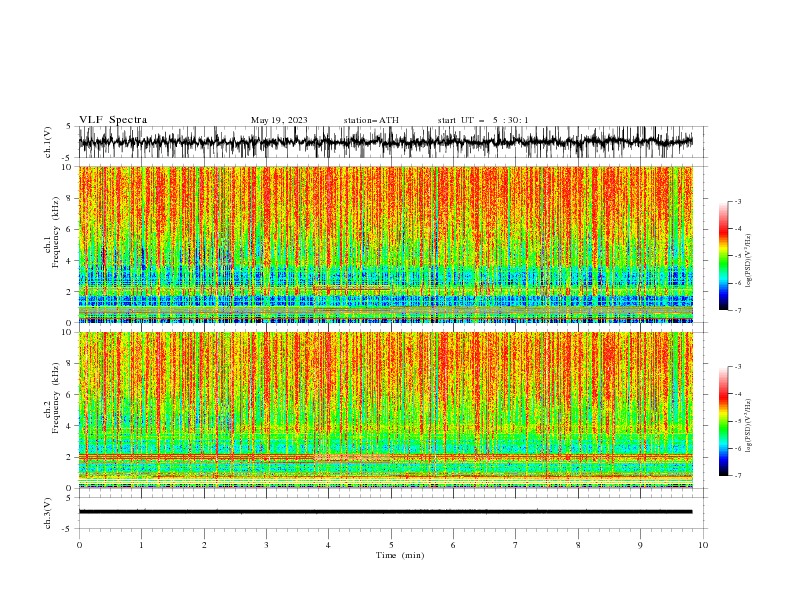The height and width of the screenshot is (612, 792).
Task: Click the lower color scale's log(PSD)(V²/Hz) caption
Action: 749,426
